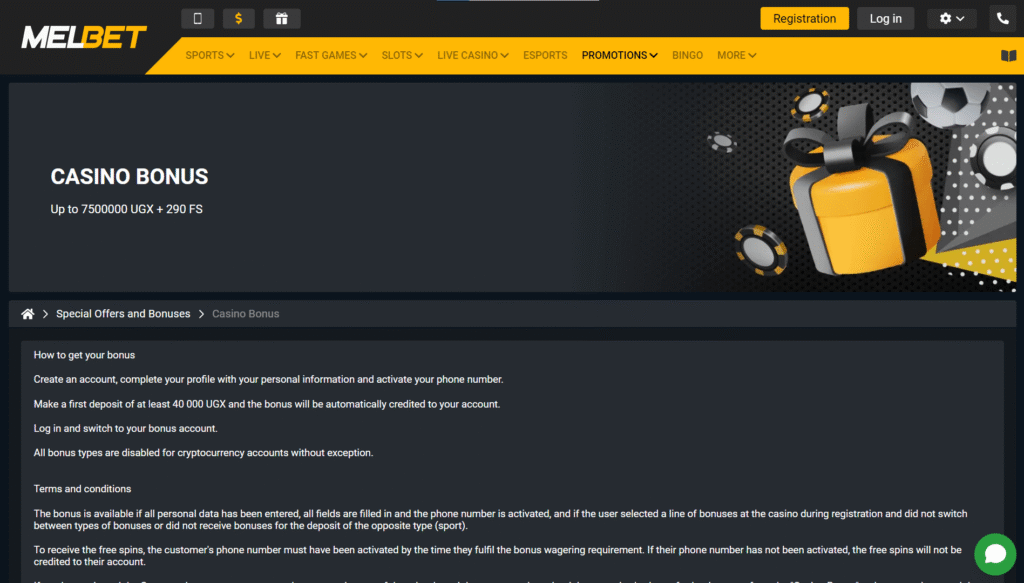This screenshot has height=583, width=1024.
Task: Select the Bingo menu item
Action: (687, 55)
